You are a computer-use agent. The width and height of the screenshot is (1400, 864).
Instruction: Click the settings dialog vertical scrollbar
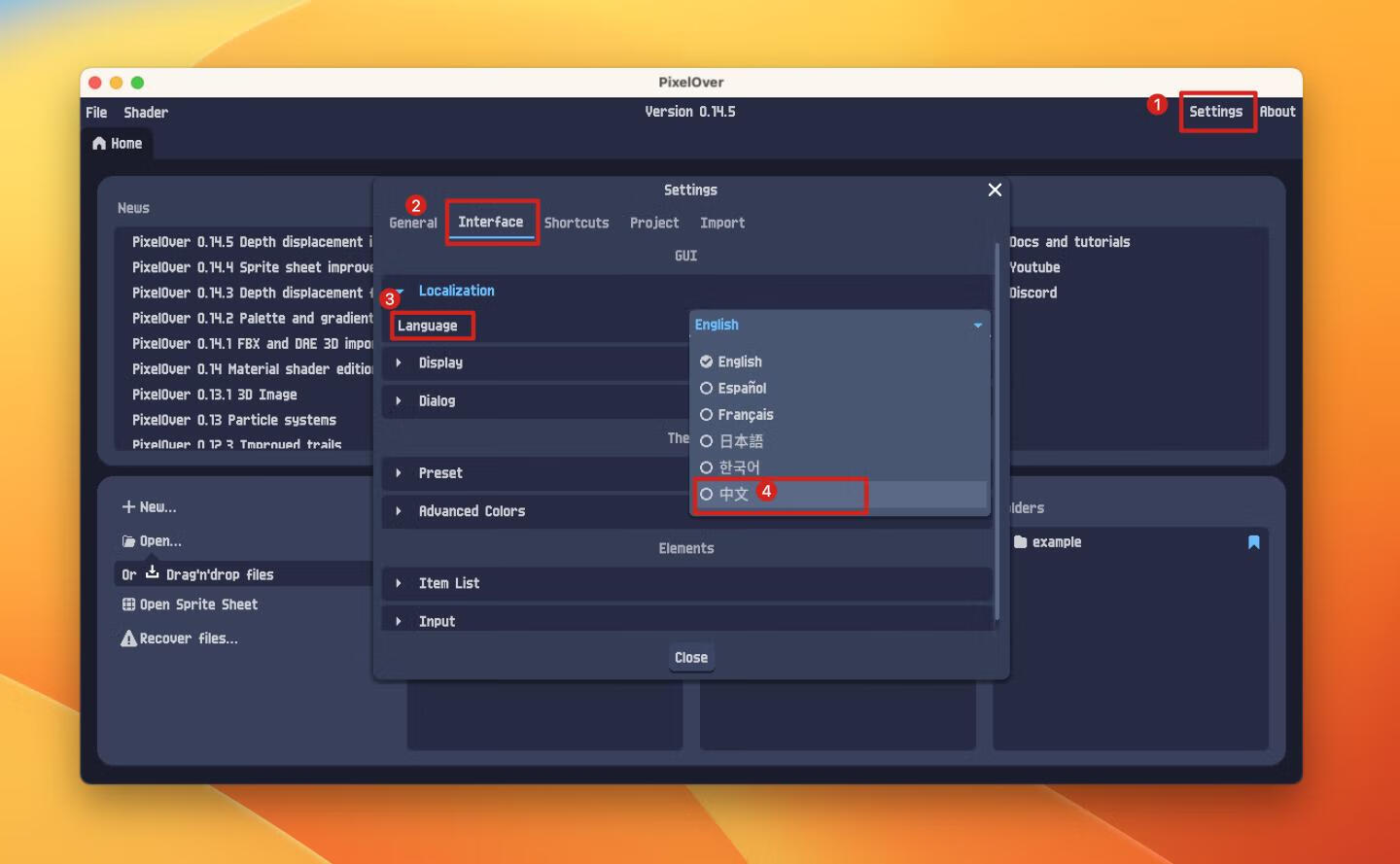pyautogui.click(x=997, y=432)
